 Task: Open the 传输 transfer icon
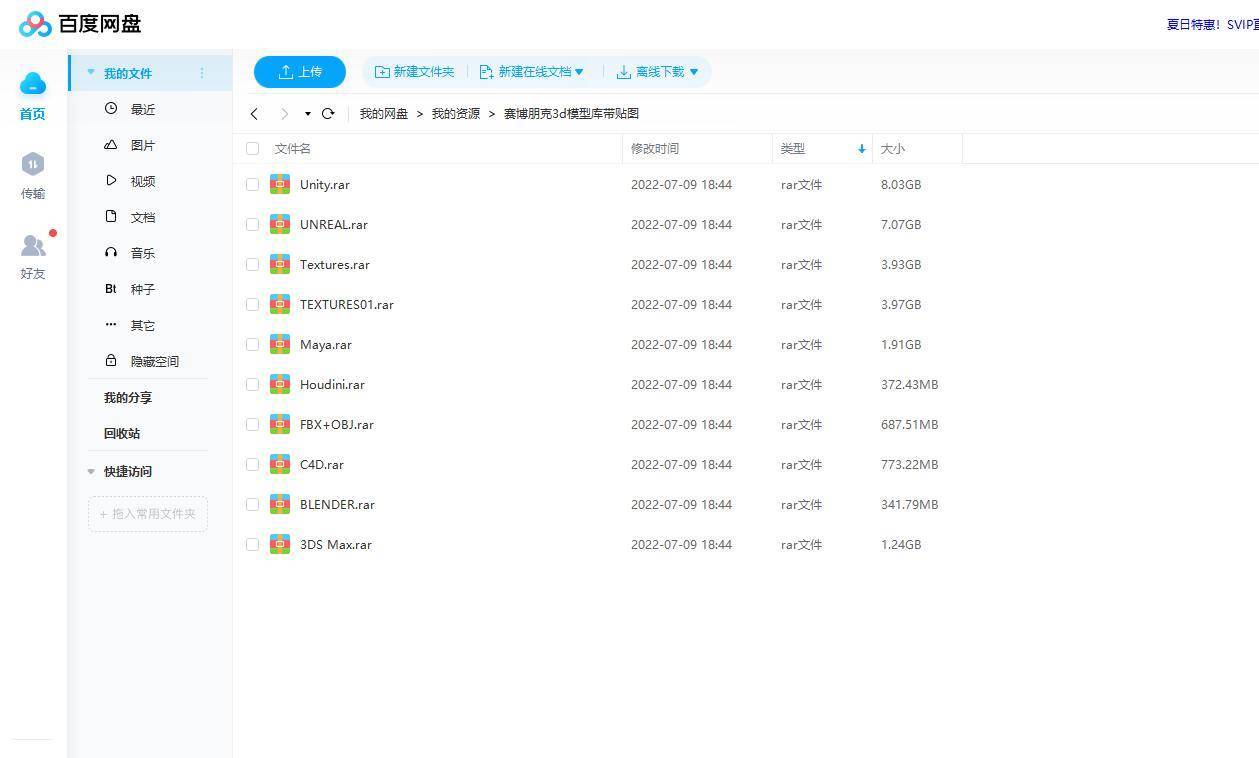pyautogui.click(x=33, y=164)
